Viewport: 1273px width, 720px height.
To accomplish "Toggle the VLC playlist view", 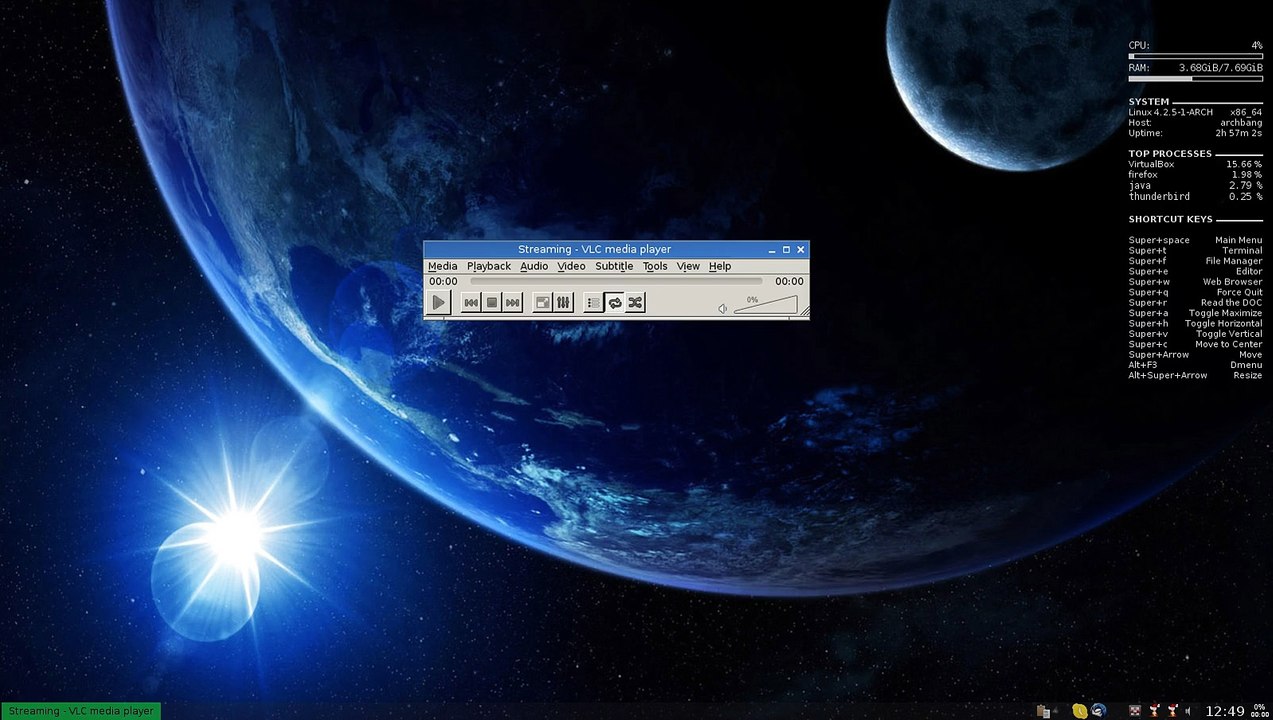I will point(593,302).
